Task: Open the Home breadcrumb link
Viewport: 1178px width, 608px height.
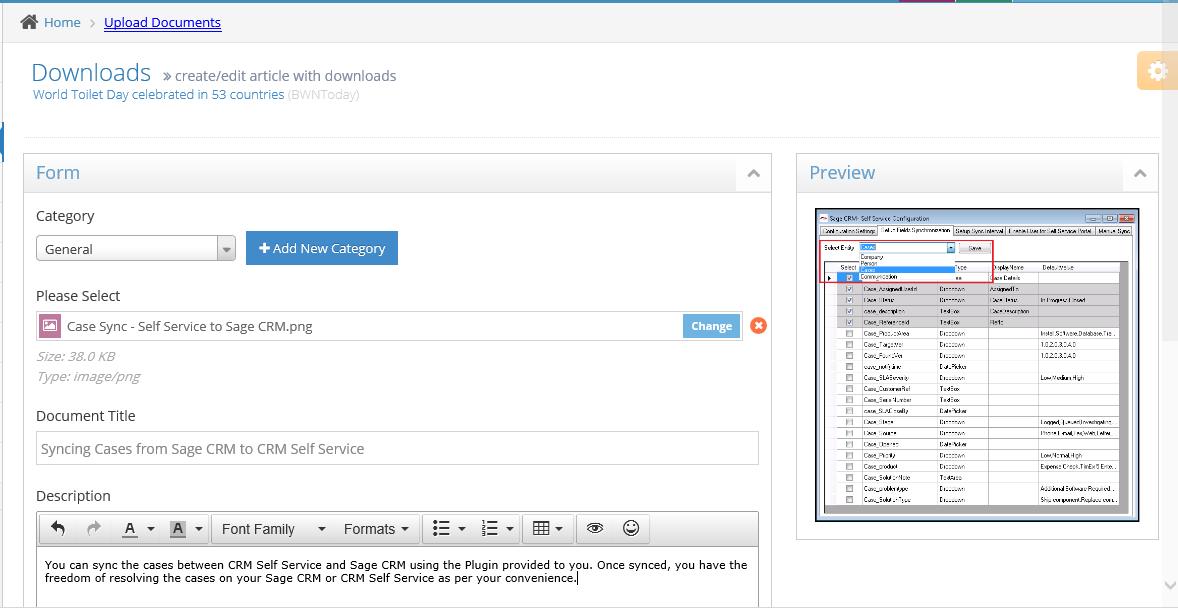Action: coord(62,23)
